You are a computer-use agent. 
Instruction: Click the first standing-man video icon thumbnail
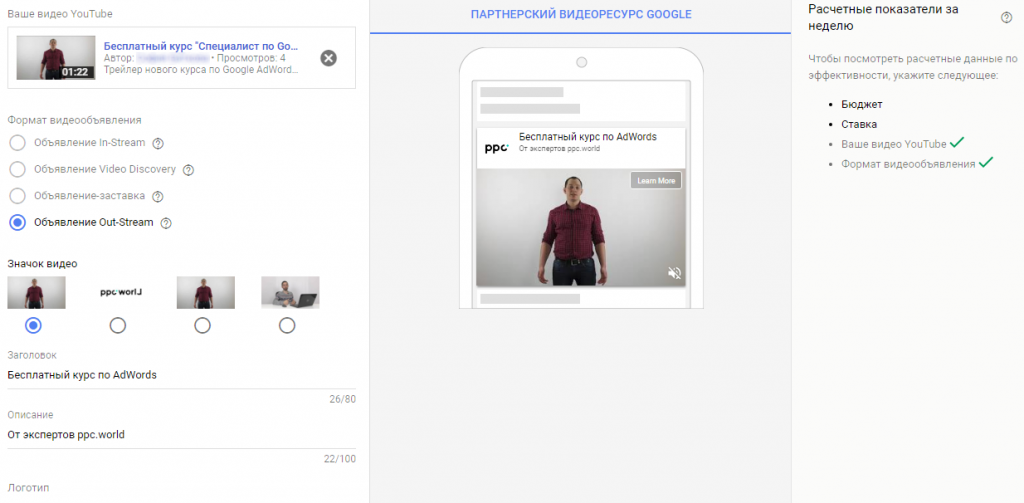37,292
